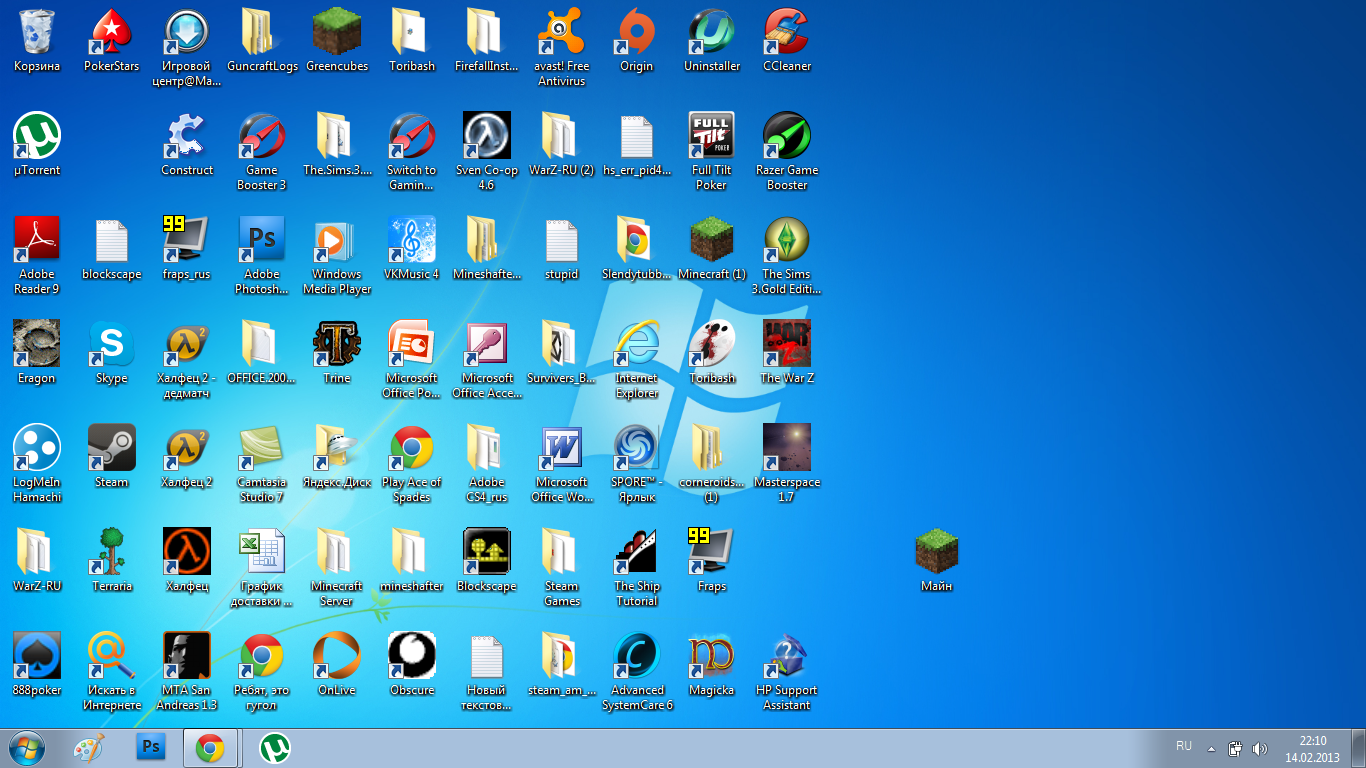Open The Sims 3.Gold Editi... shortcut
The image size is (1366, 768).
click(x=787, y=240)
